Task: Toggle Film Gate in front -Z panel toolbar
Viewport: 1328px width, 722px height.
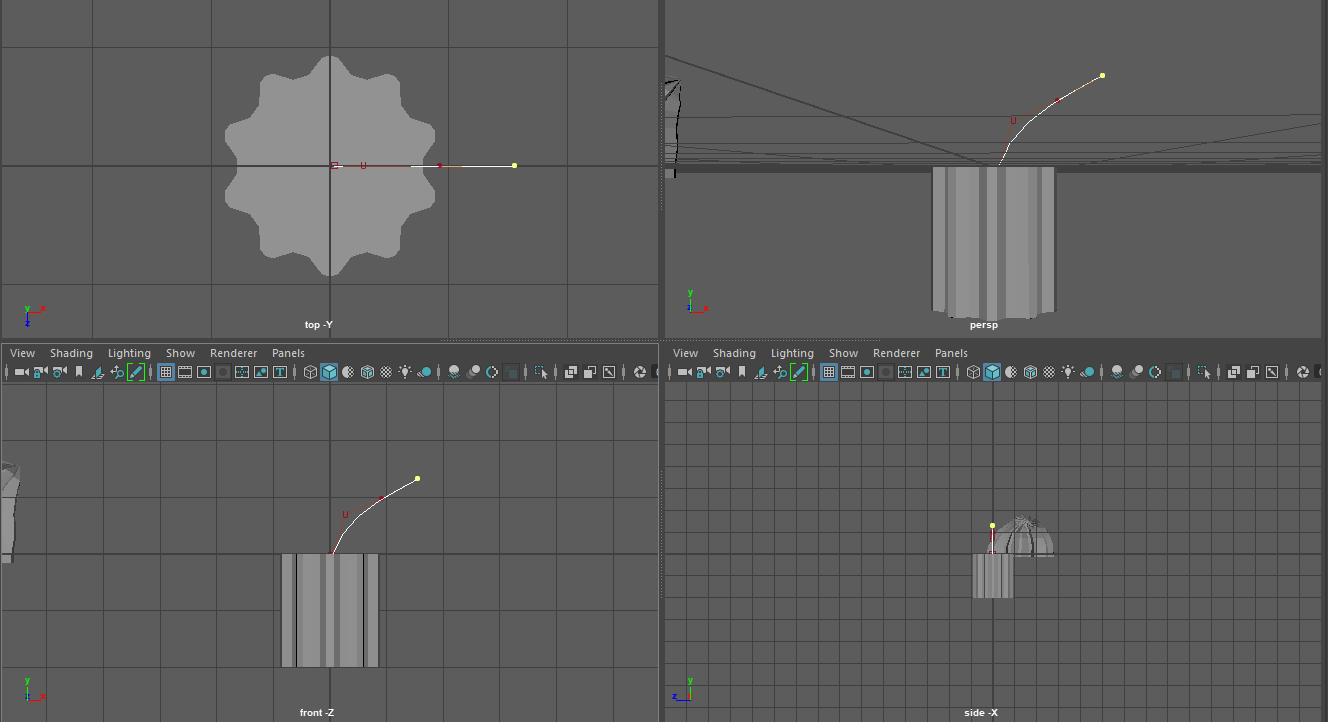Action: [x=185, y=372]
